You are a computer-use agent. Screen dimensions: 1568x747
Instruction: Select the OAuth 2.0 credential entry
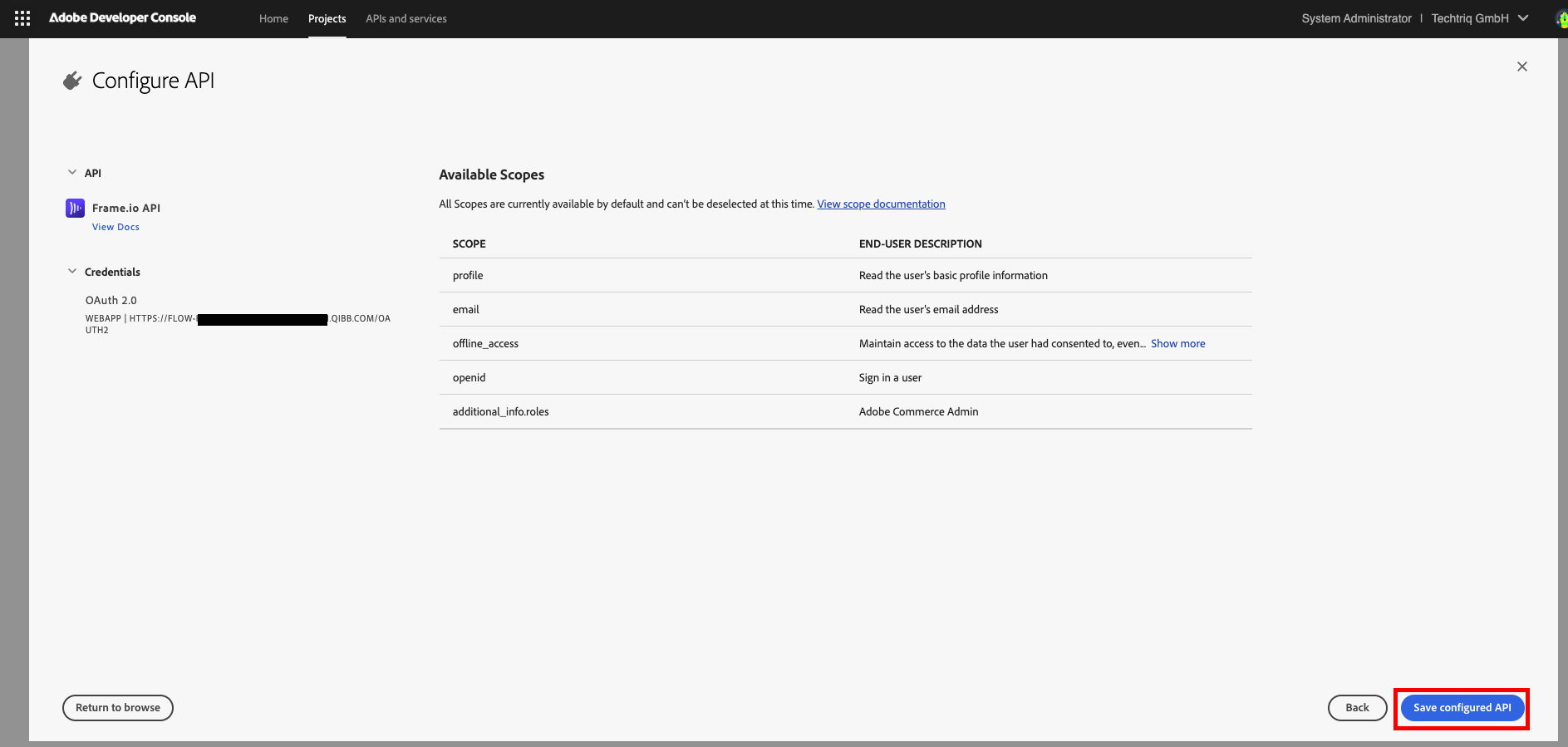[111, 300]
